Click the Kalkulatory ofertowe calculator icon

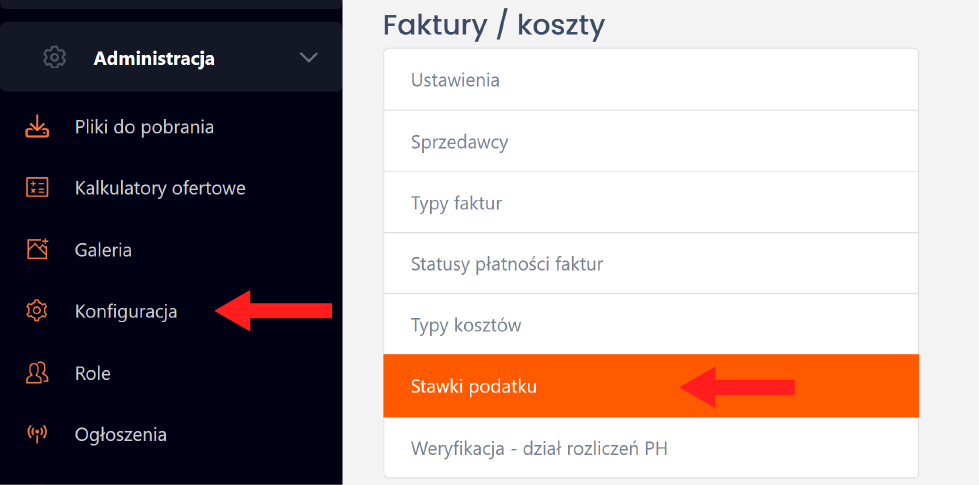point(37,187)
